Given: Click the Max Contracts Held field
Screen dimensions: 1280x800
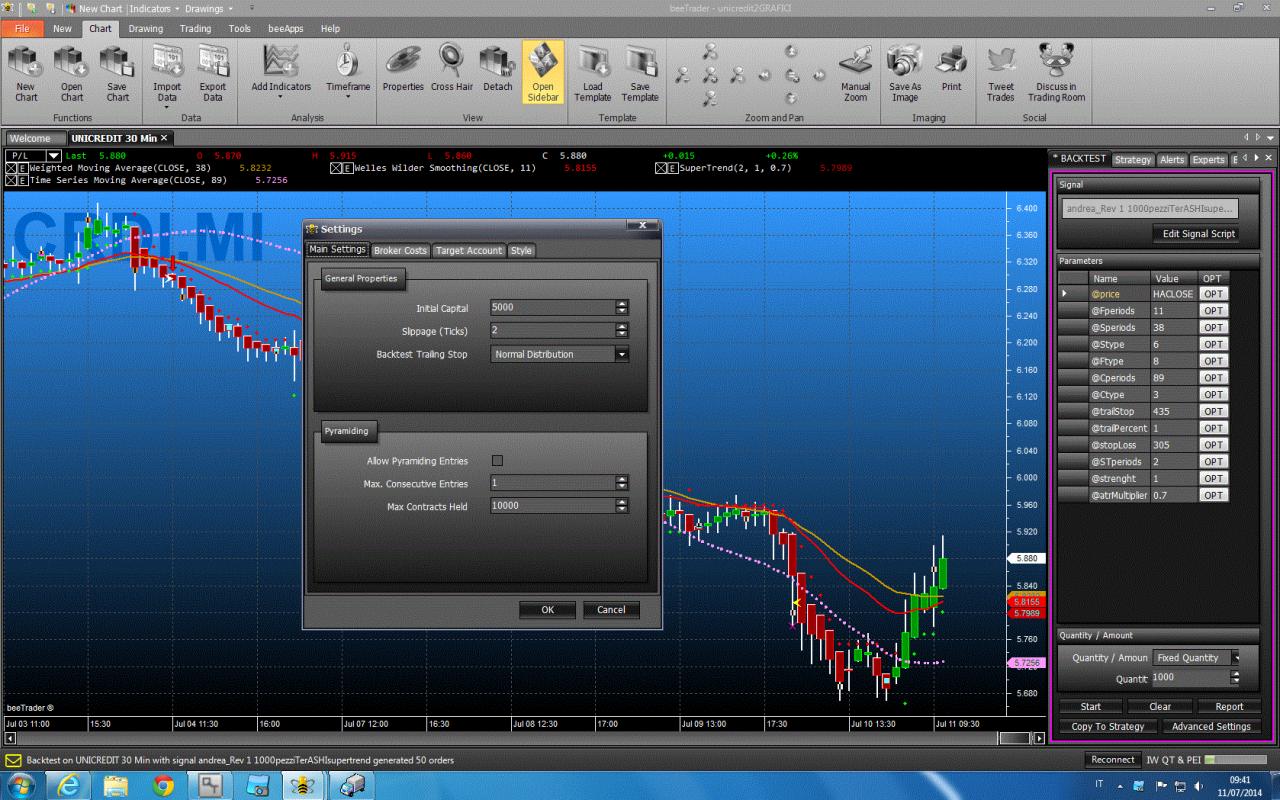Looking at the screenshot, I should [552, 506].
